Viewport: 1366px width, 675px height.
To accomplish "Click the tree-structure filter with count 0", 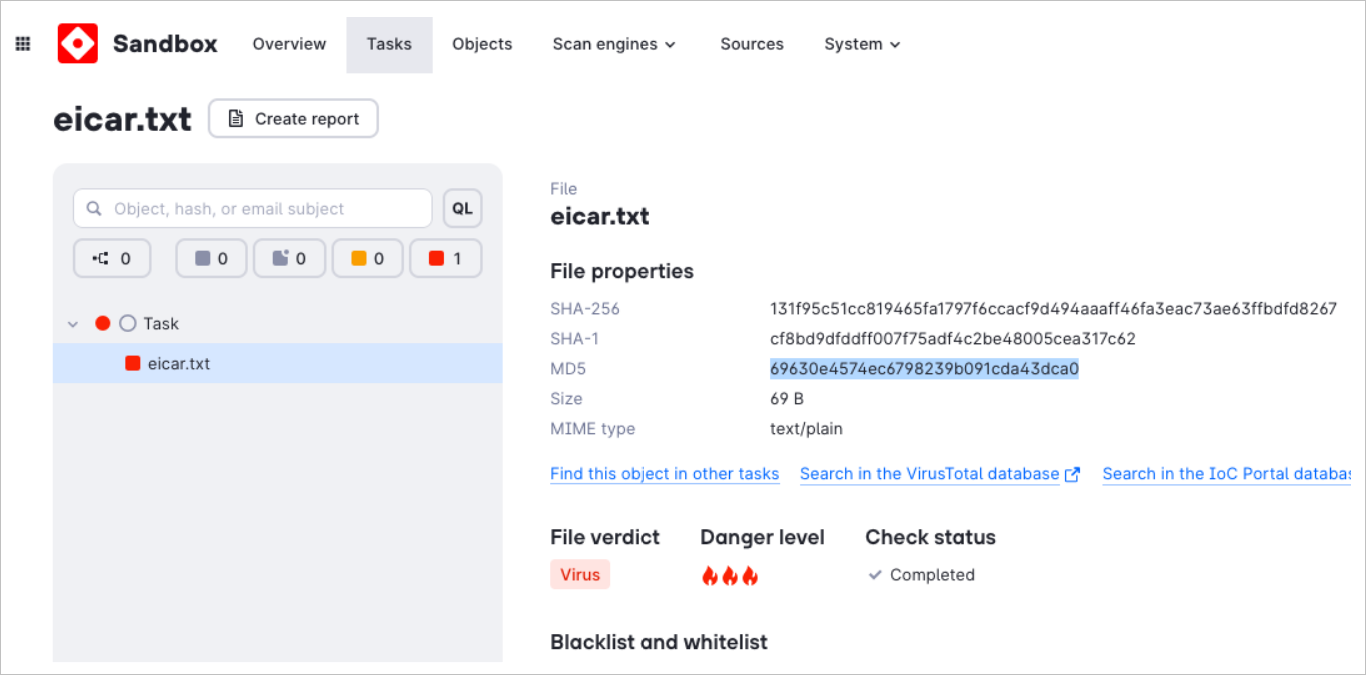I will pyautogui.click(x=112, y=258).
